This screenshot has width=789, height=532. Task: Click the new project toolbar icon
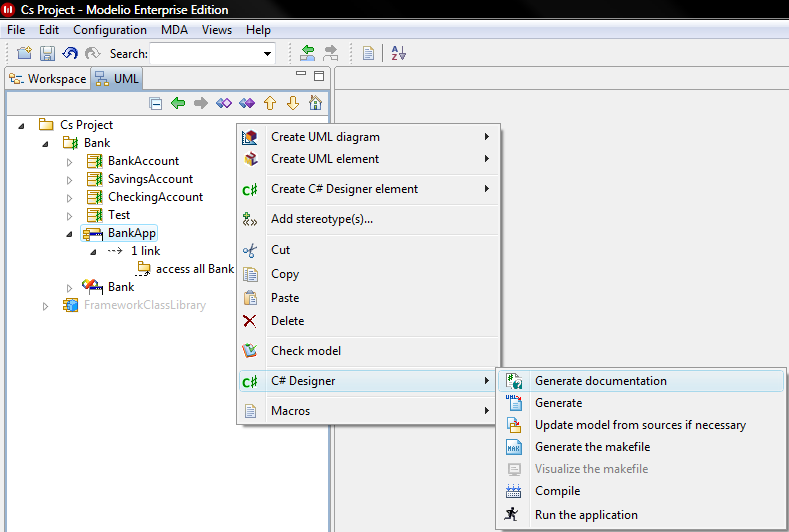[x=24, y=53]
